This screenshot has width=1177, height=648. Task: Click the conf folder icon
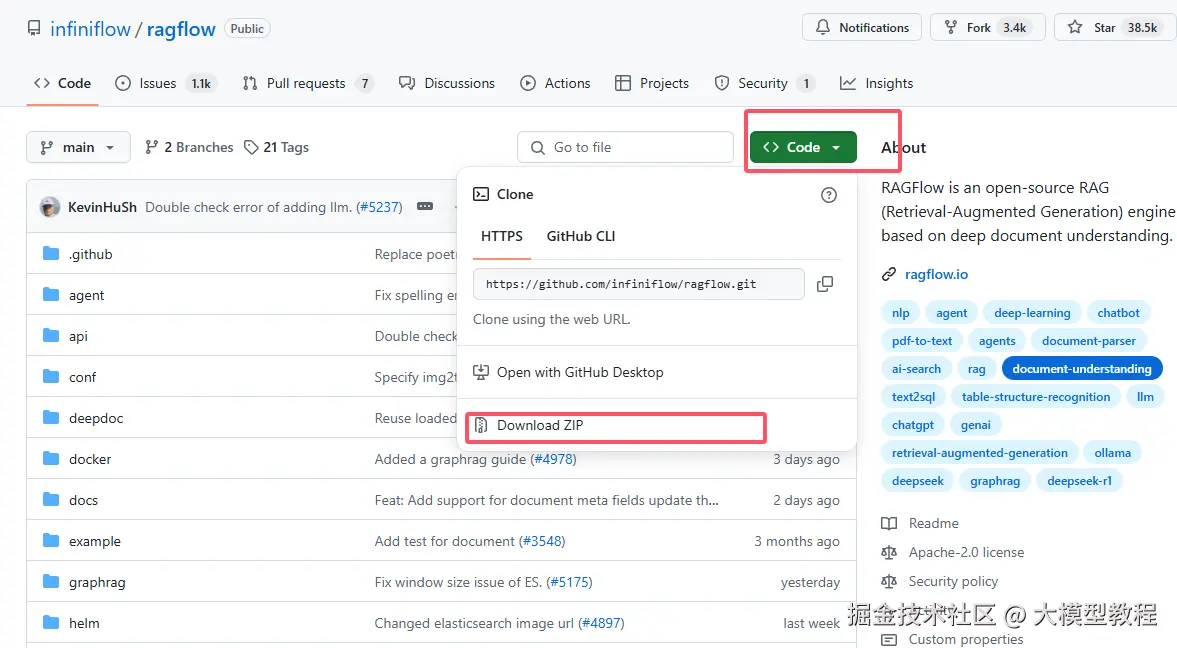tap(51, 376)
